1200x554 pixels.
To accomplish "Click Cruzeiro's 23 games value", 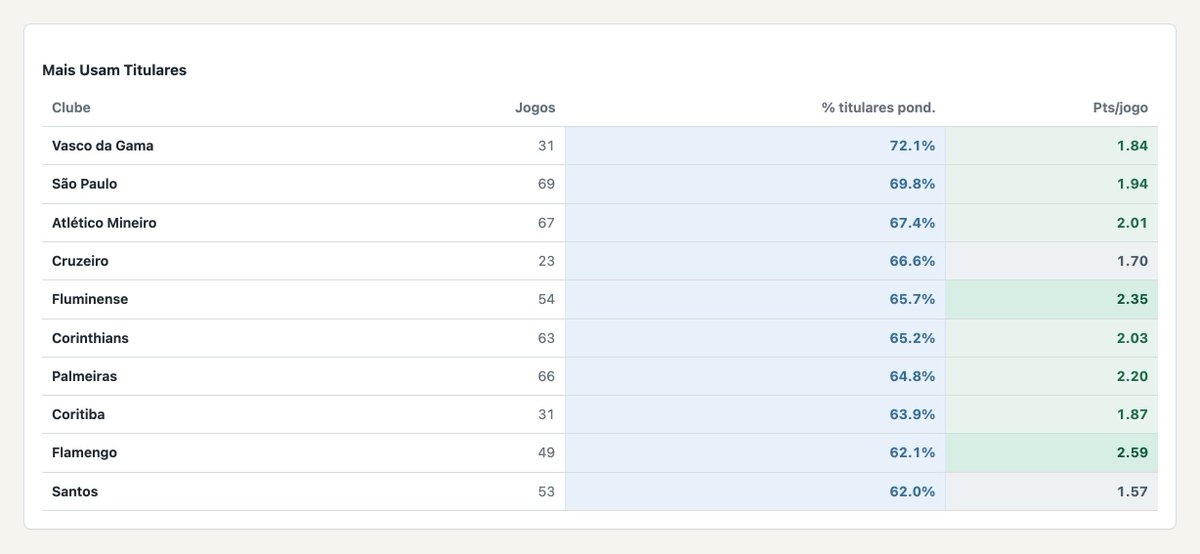I will [x=546, y=261].
